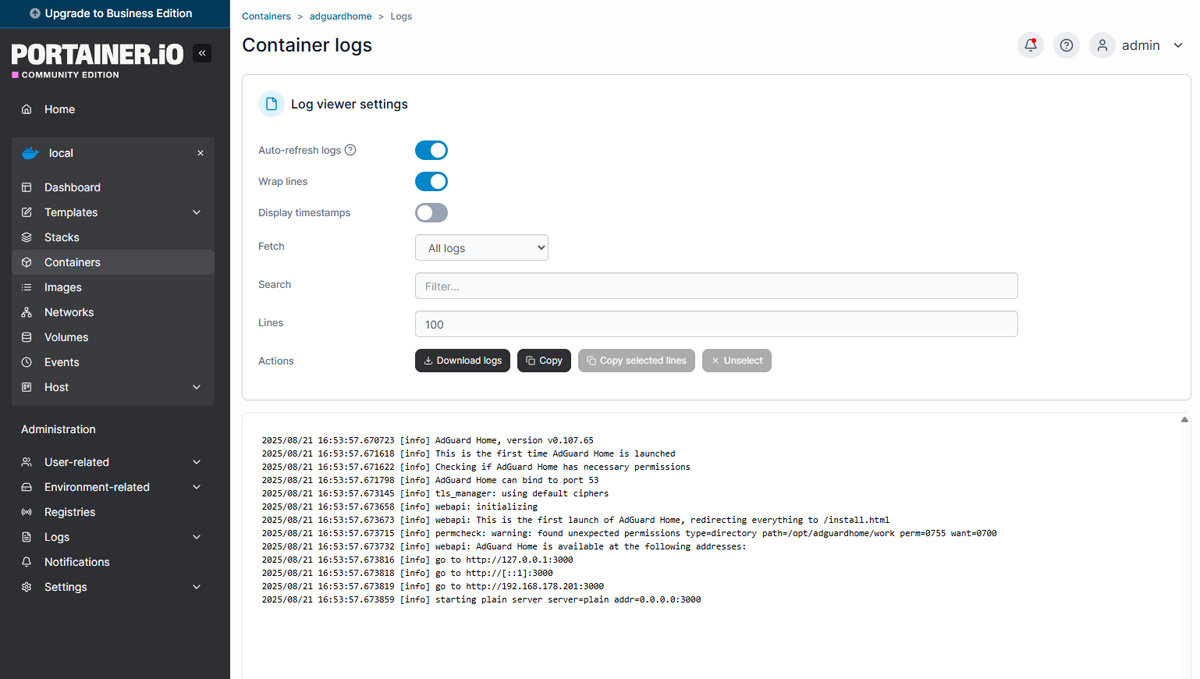Click the admin user avatar icon
1200x679 pixels.
pyautogui.click(x=1102, y=45)
